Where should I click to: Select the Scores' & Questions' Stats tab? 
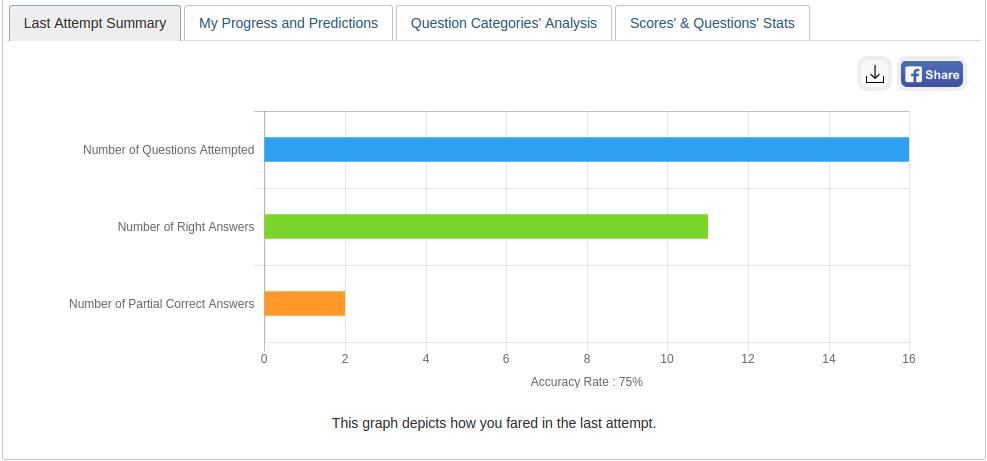(x=712, y=23)
